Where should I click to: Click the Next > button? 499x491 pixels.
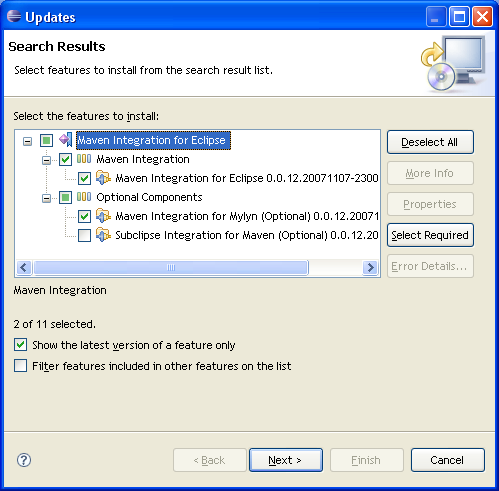point(286,460)
